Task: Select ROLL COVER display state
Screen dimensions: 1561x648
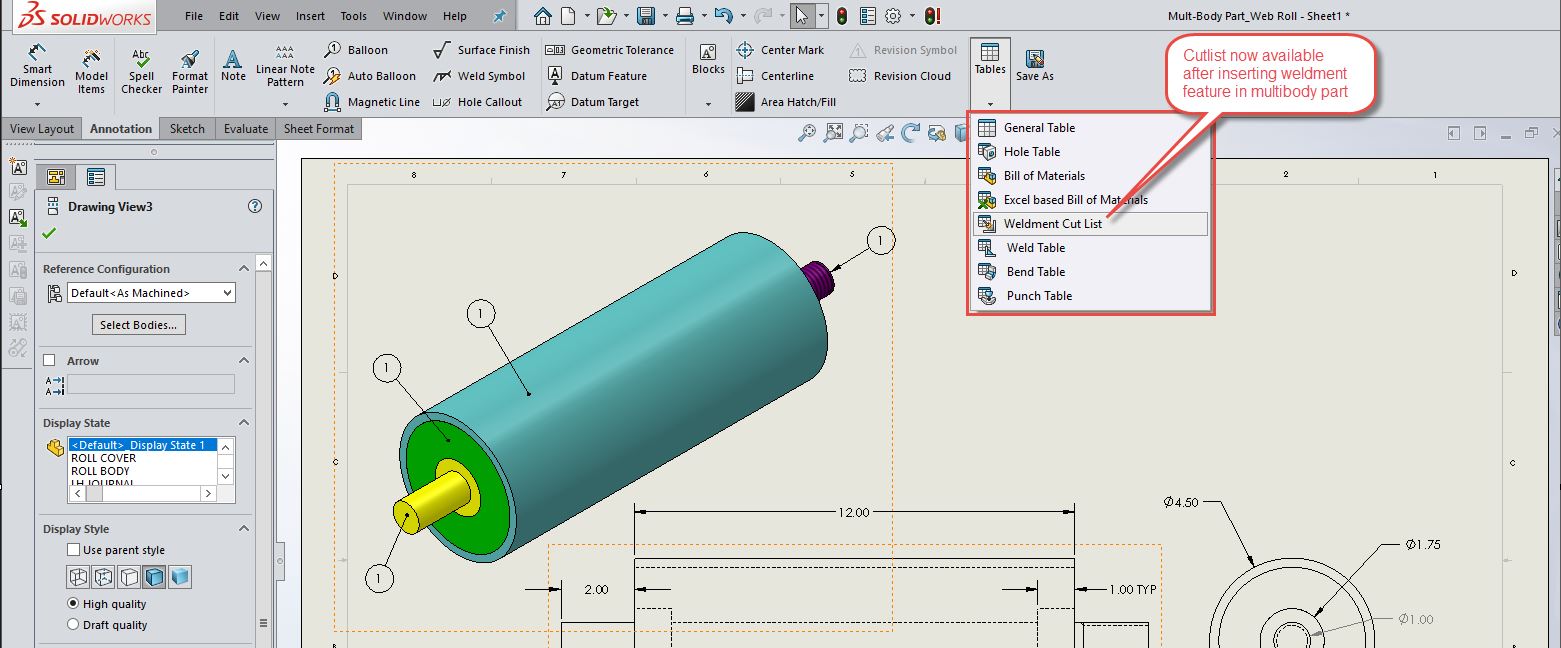Action: tap(104, 458)
